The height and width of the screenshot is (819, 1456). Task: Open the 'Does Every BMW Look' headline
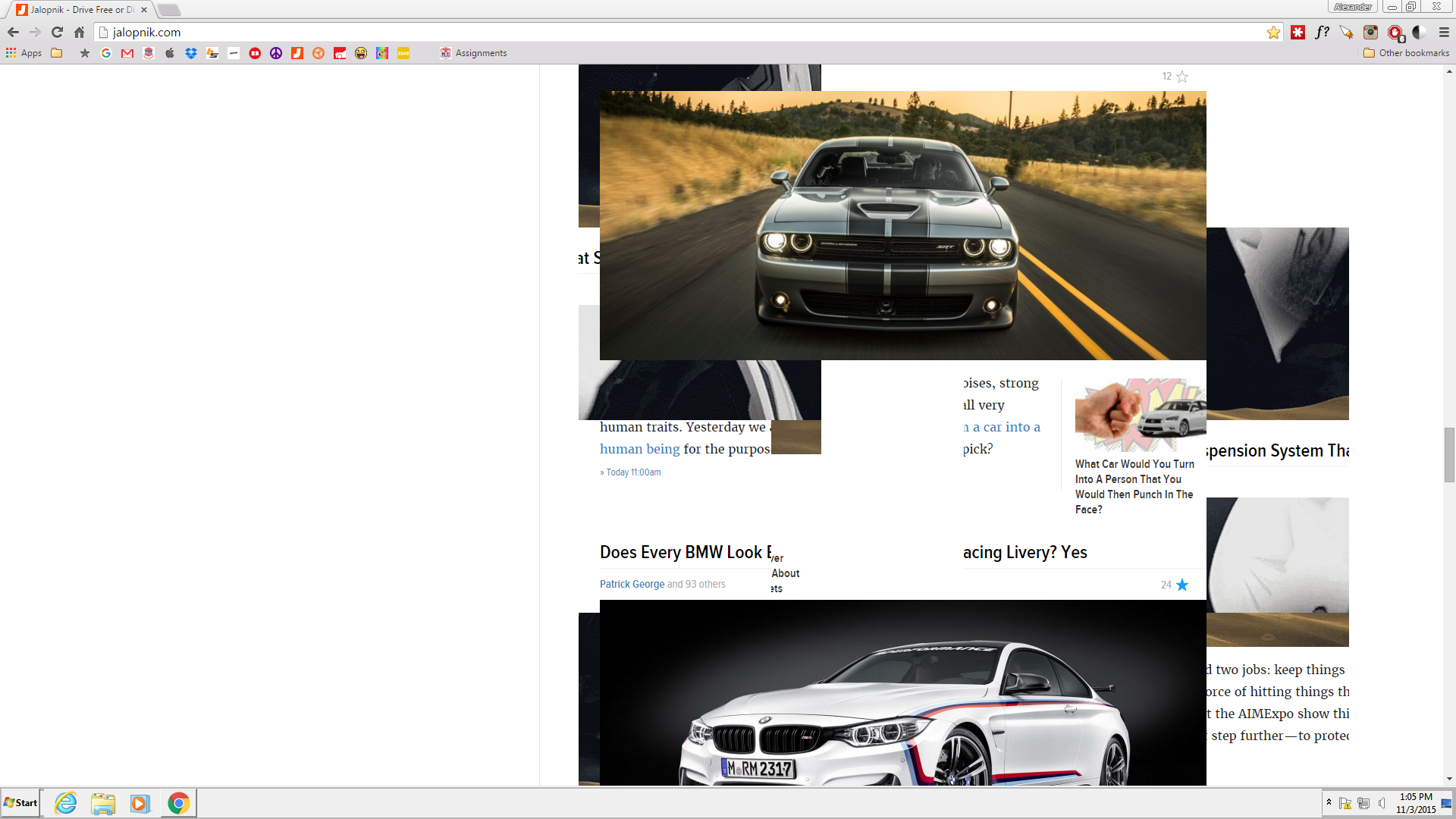point(686,552)
